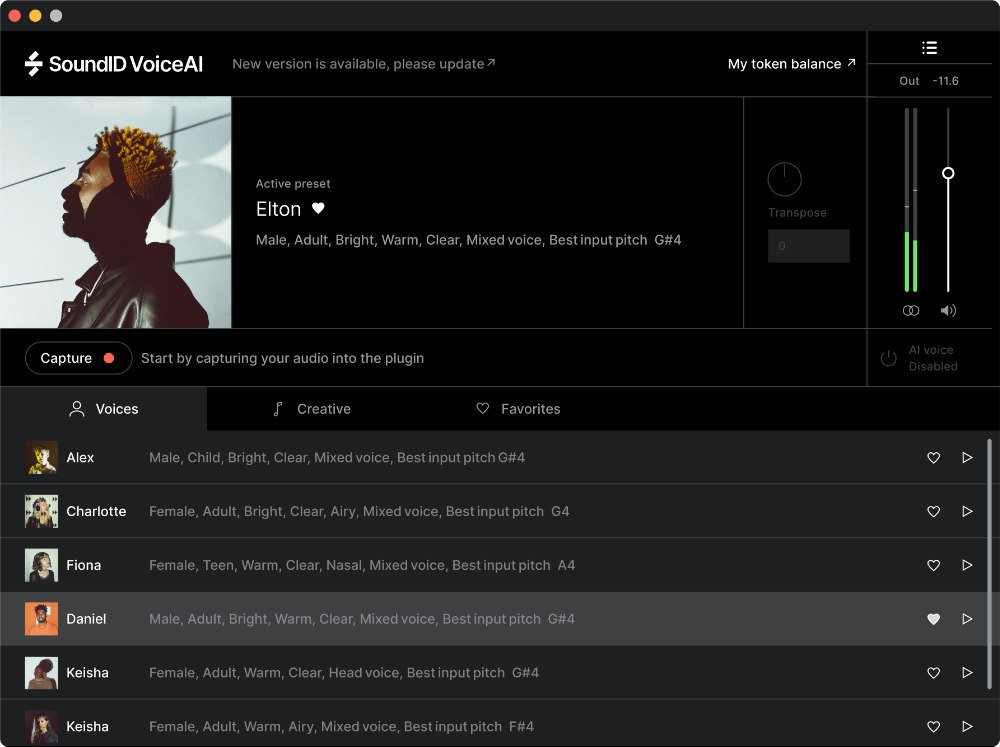1000x747 pixels.
Task: Open the Favorites tab
Action: [517, 409]
